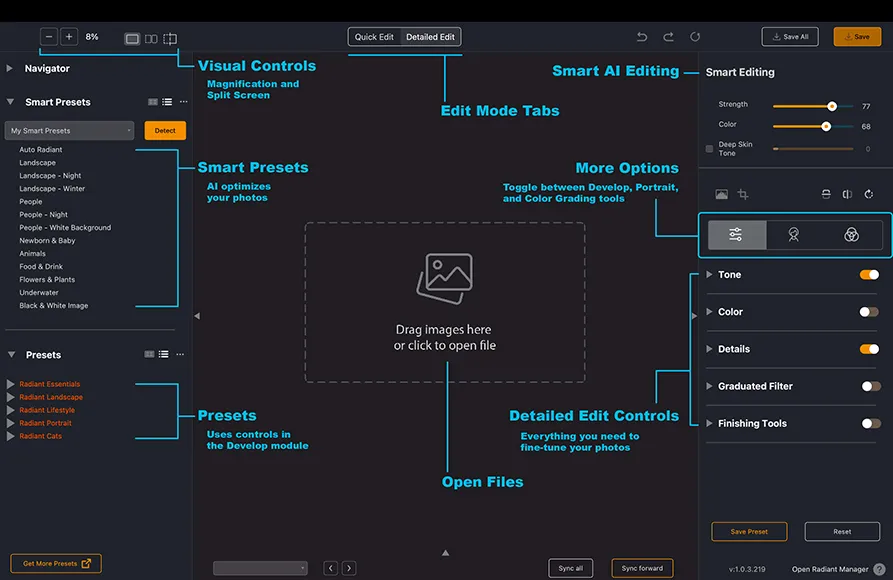Select the Develop sliders icon
Viewport: 893px width, 580px height.
pos(736,235)
